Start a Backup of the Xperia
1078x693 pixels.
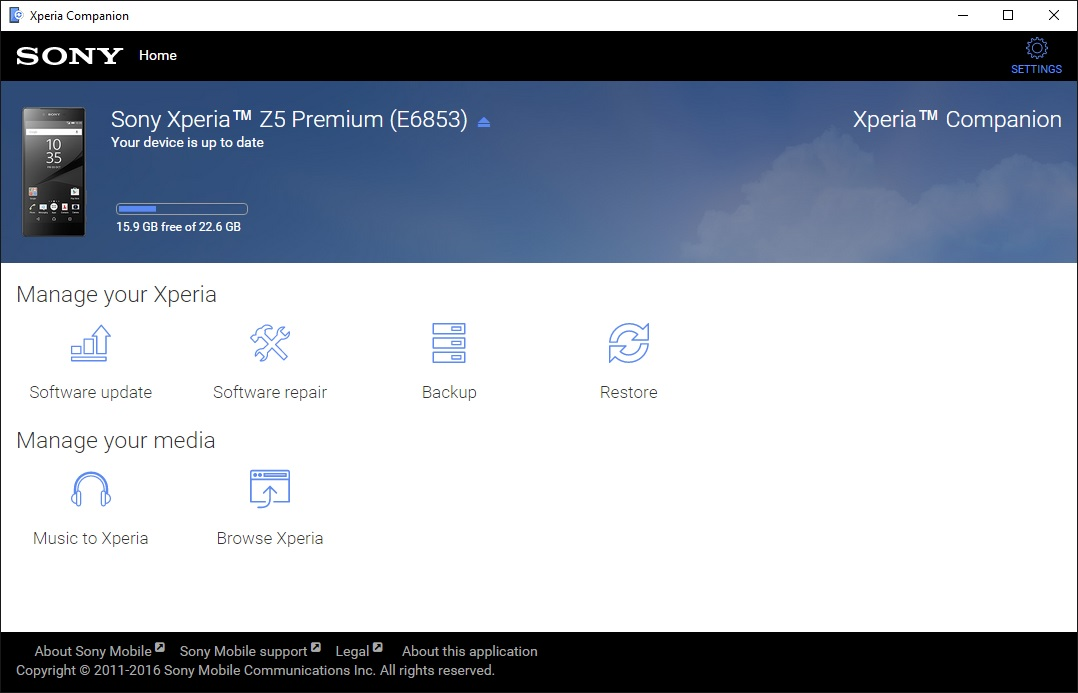[448, 360]
